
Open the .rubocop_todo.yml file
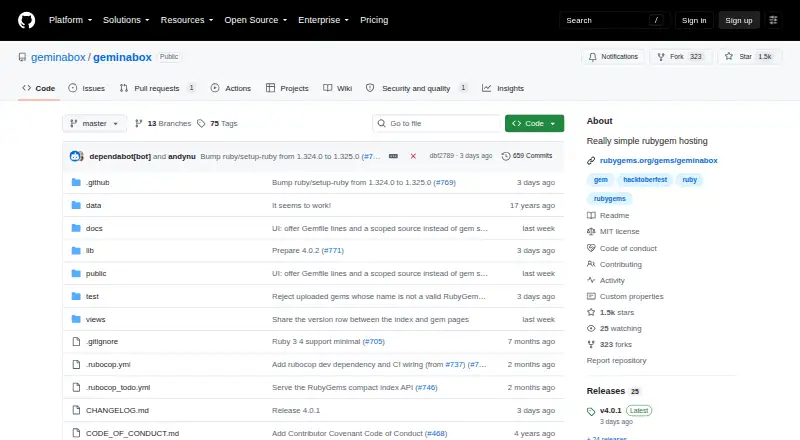[118, 387]
